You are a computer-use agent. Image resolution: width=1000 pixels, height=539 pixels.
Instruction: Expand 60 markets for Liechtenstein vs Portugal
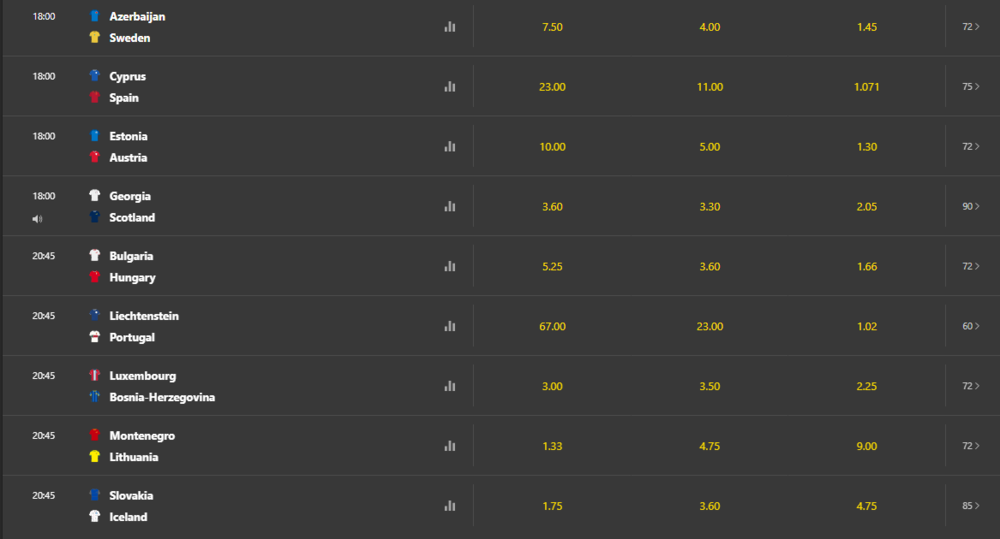971,327
